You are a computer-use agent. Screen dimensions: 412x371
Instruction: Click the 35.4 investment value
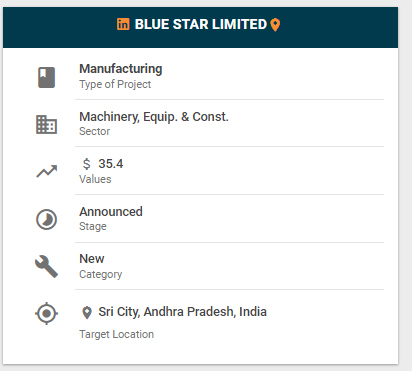click(111, 164)
